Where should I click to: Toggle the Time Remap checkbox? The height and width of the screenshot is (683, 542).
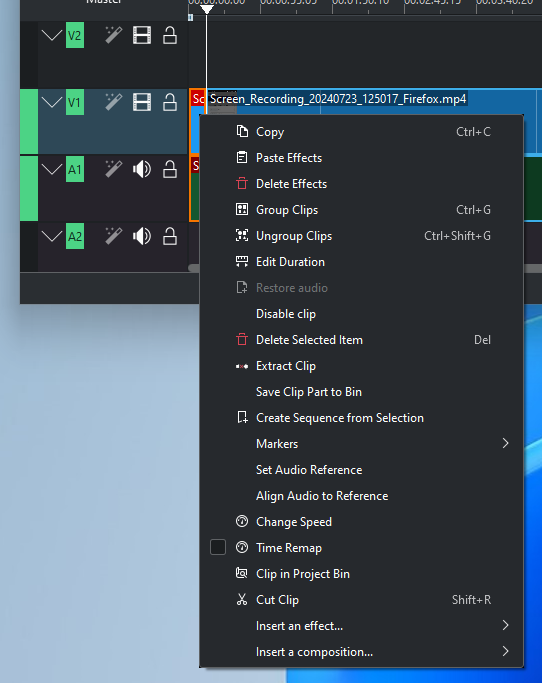(x=218, y=547)
